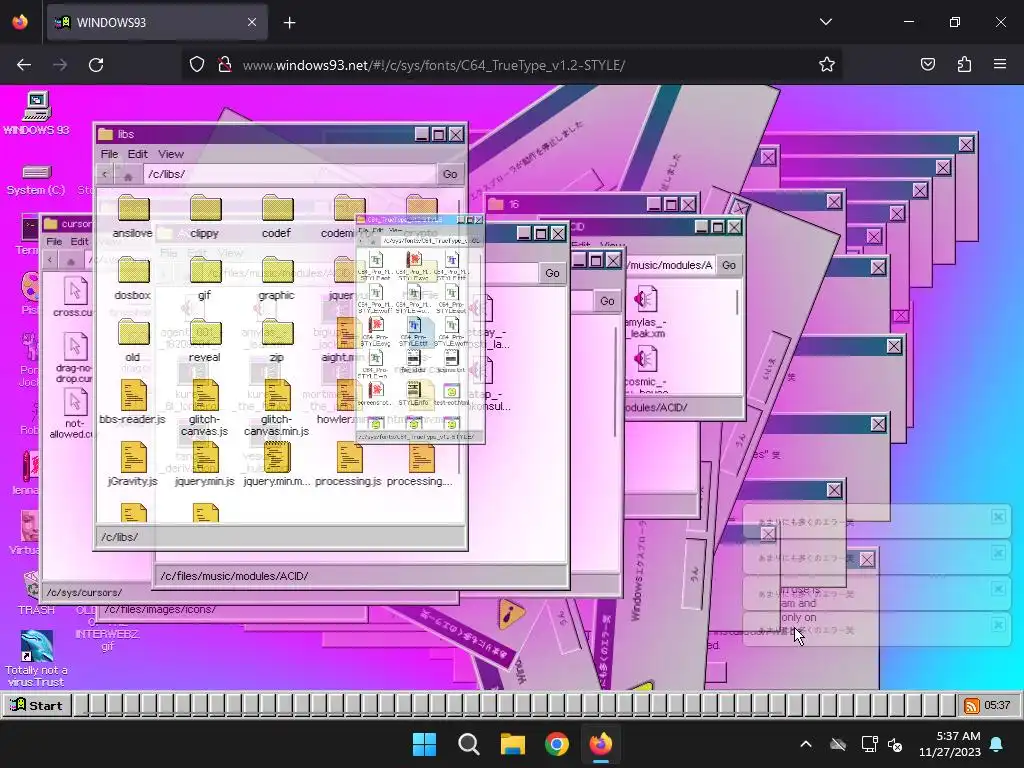
Task: Open the reveal folder
Action: point(204,341)
